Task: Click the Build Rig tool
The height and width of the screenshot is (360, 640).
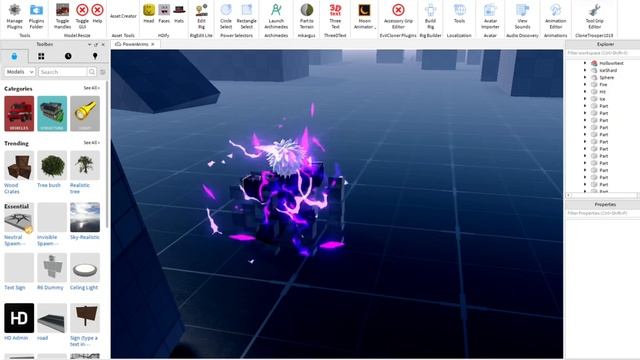Action: pyautogui.click(x=430, y=16)
